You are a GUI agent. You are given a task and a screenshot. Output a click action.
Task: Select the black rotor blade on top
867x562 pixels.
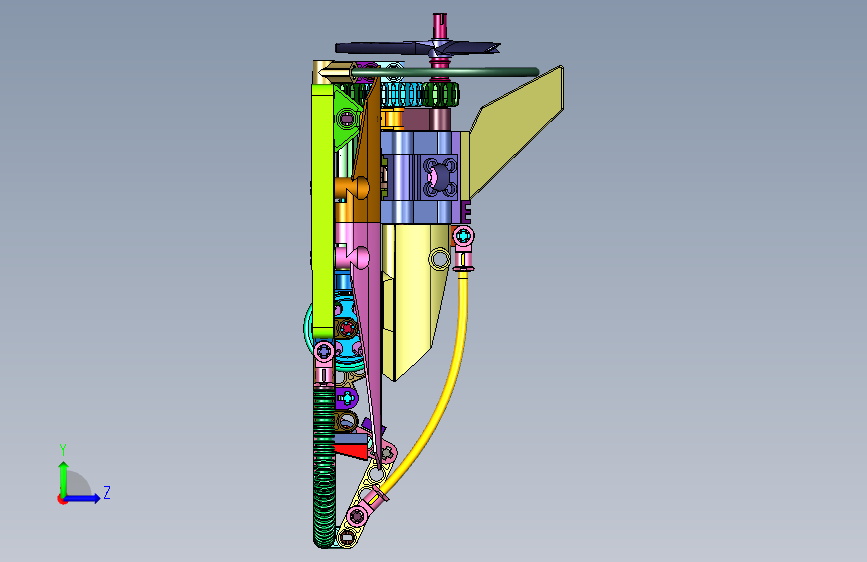tap(417, 48)
